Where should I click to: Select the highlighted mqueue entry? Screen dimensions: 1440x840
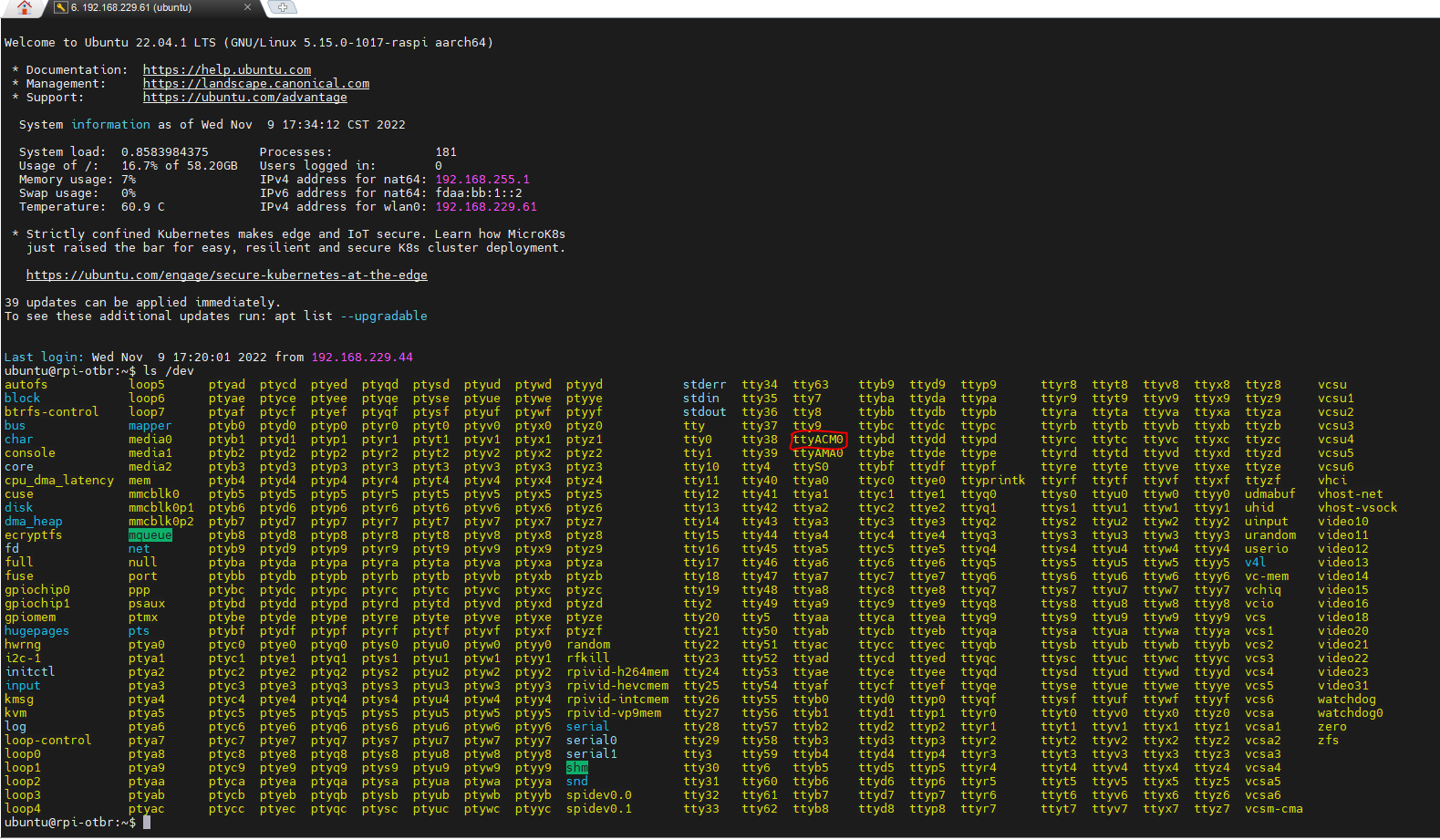[x=150, y=535]
